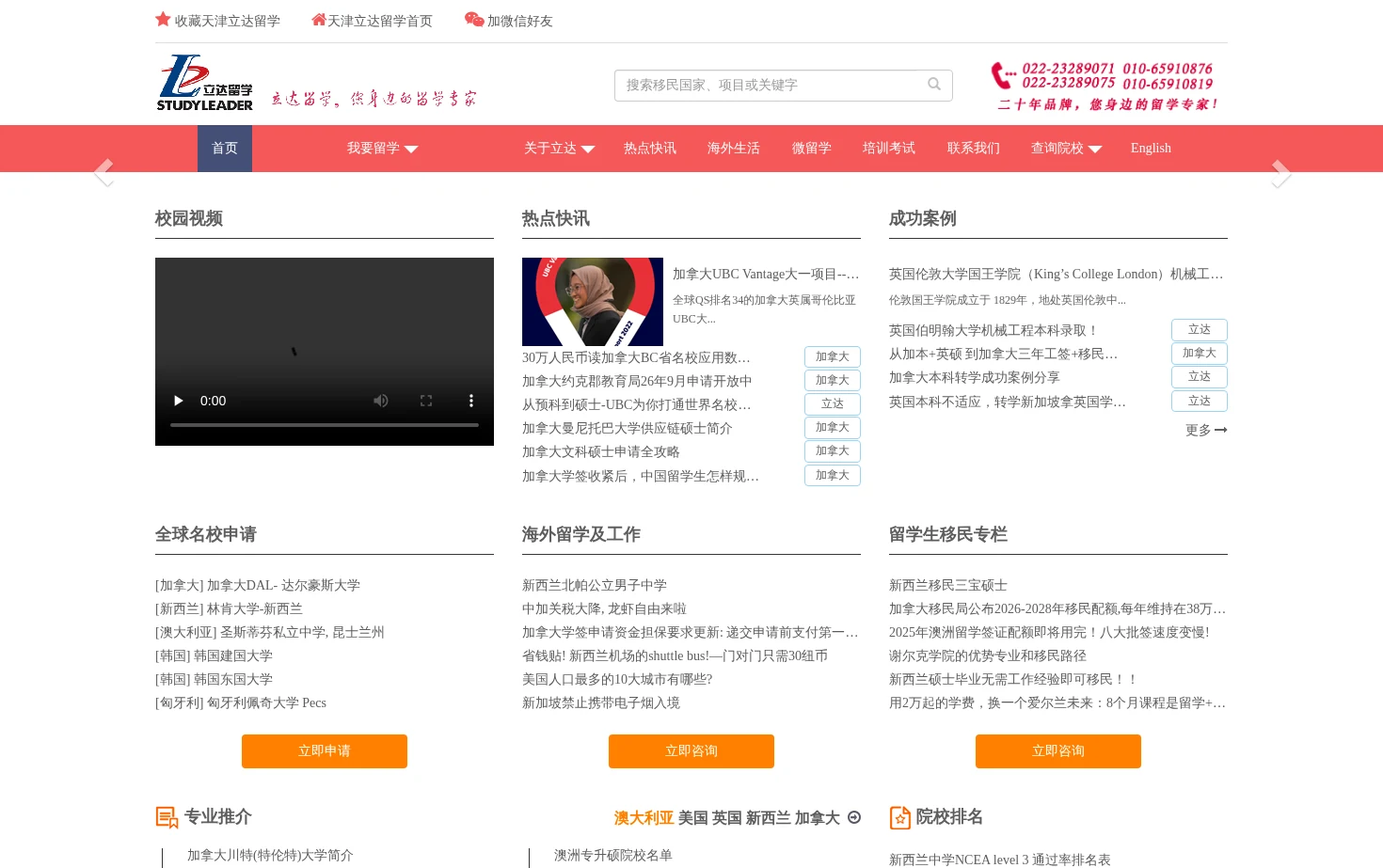Click the video progress bar
Viewport: 1383px width, 868px height.
click(325, 425)
